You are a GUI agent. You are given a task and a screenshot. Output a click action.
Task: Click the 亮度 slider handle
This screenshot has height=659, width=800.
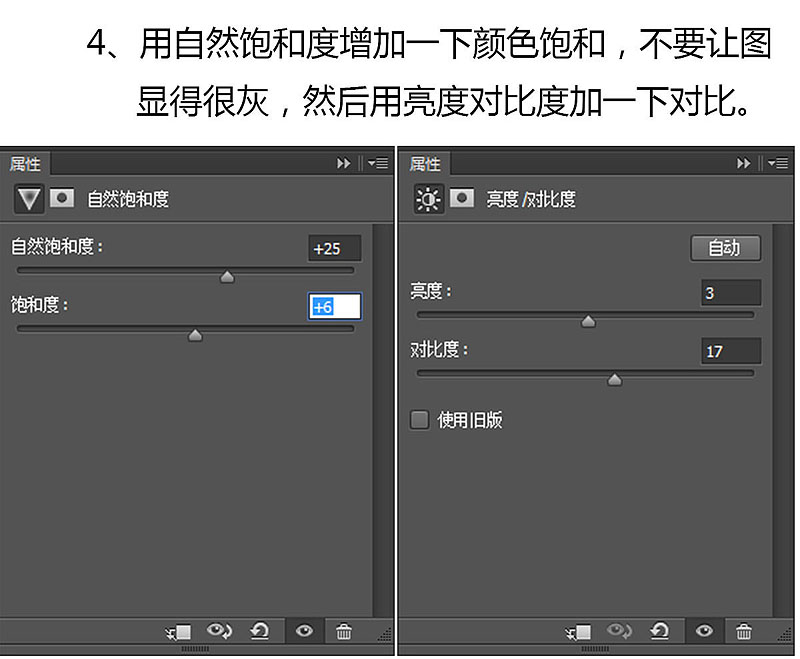pyautogui.click(x=588, y=321)
